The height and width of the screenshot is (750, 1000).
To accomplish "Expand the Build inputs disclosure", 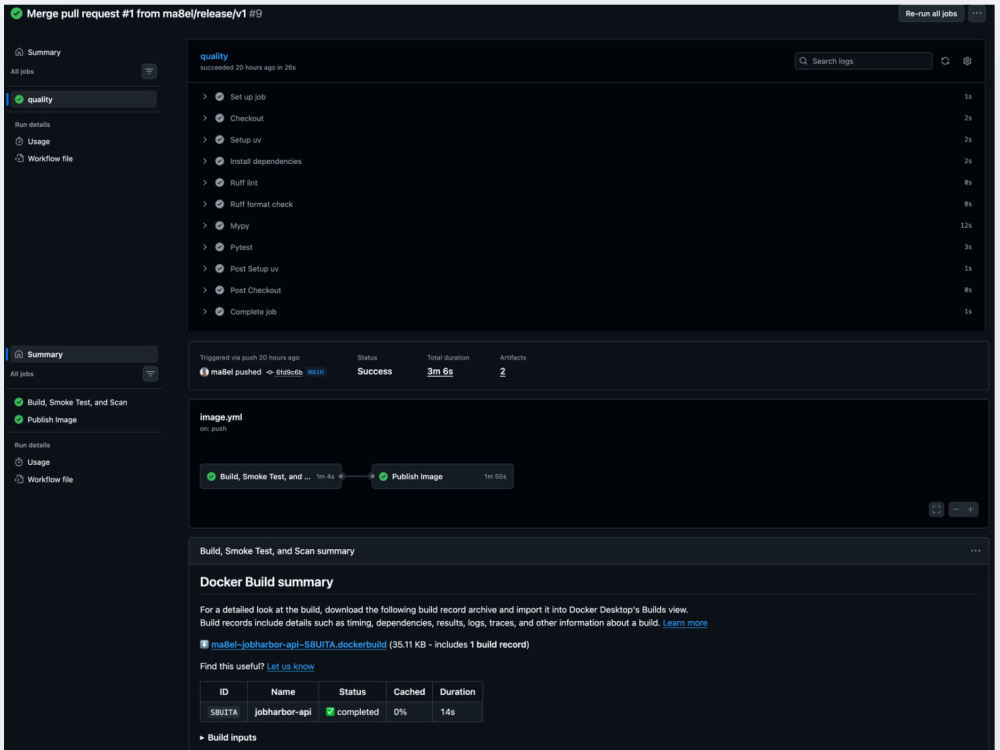I will [x=228, y=738].
